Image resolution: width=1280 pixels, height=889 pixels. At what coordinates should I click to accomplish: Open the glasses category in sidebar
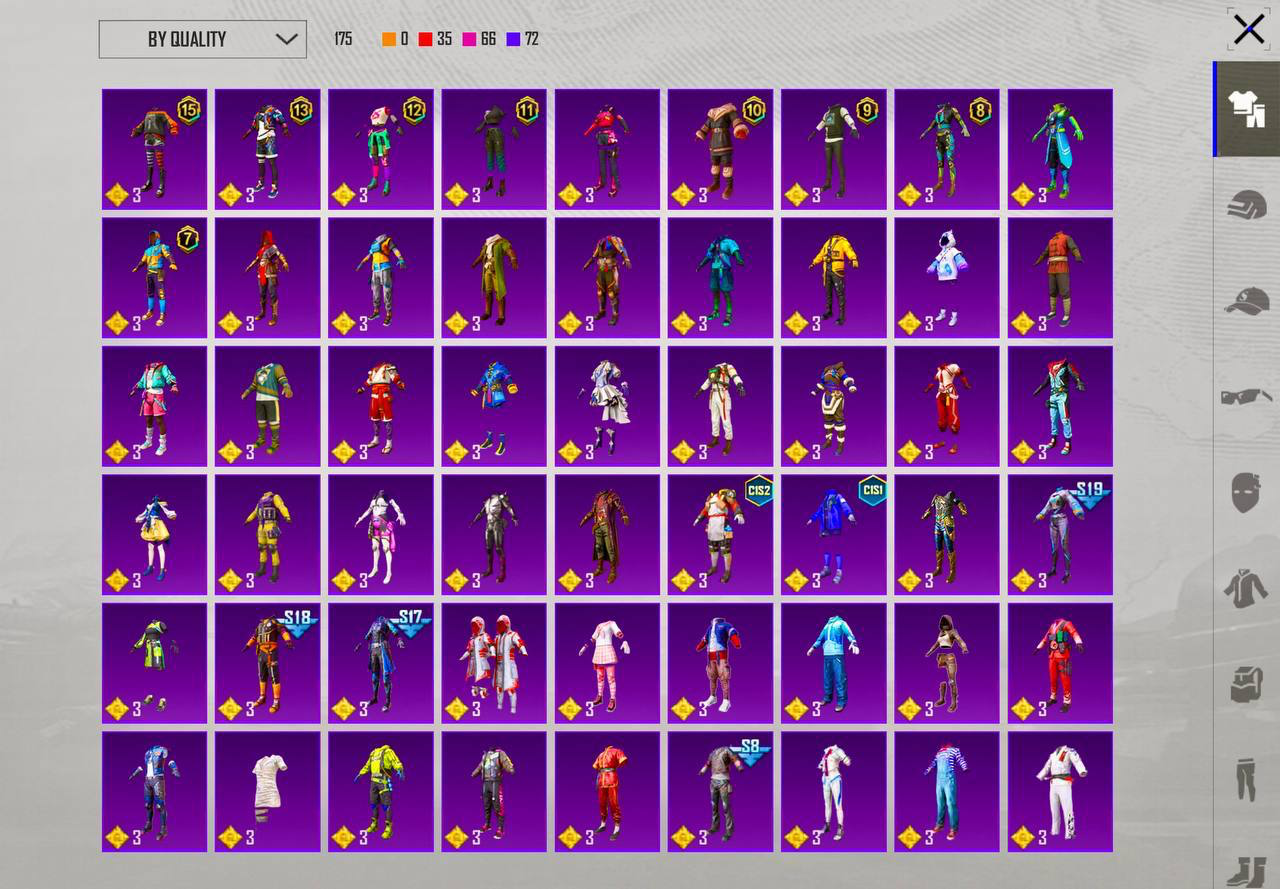(x=1247, y=397)
